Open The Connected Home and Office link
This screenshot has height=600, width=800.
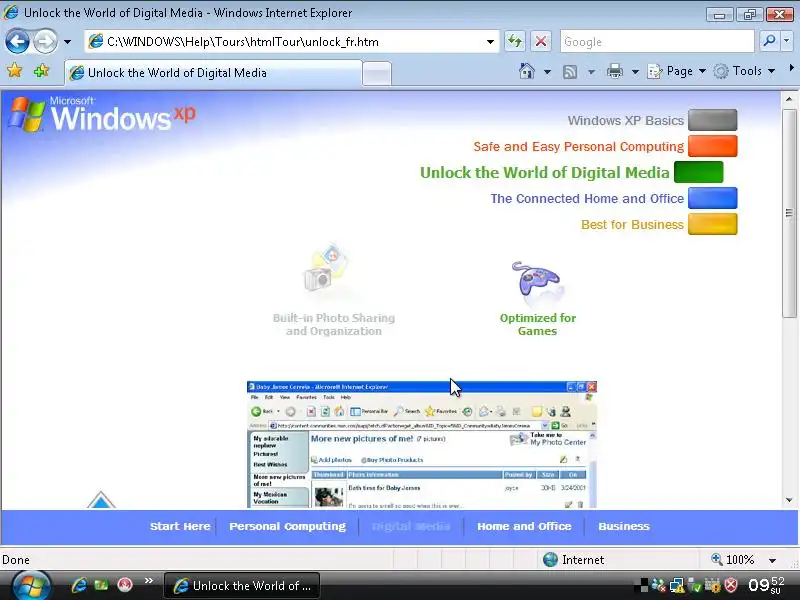pos(587,198)
